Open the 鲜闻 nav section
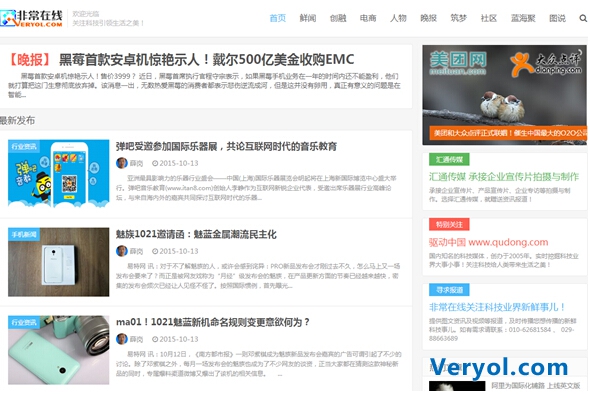 click(x=308, y=18)
